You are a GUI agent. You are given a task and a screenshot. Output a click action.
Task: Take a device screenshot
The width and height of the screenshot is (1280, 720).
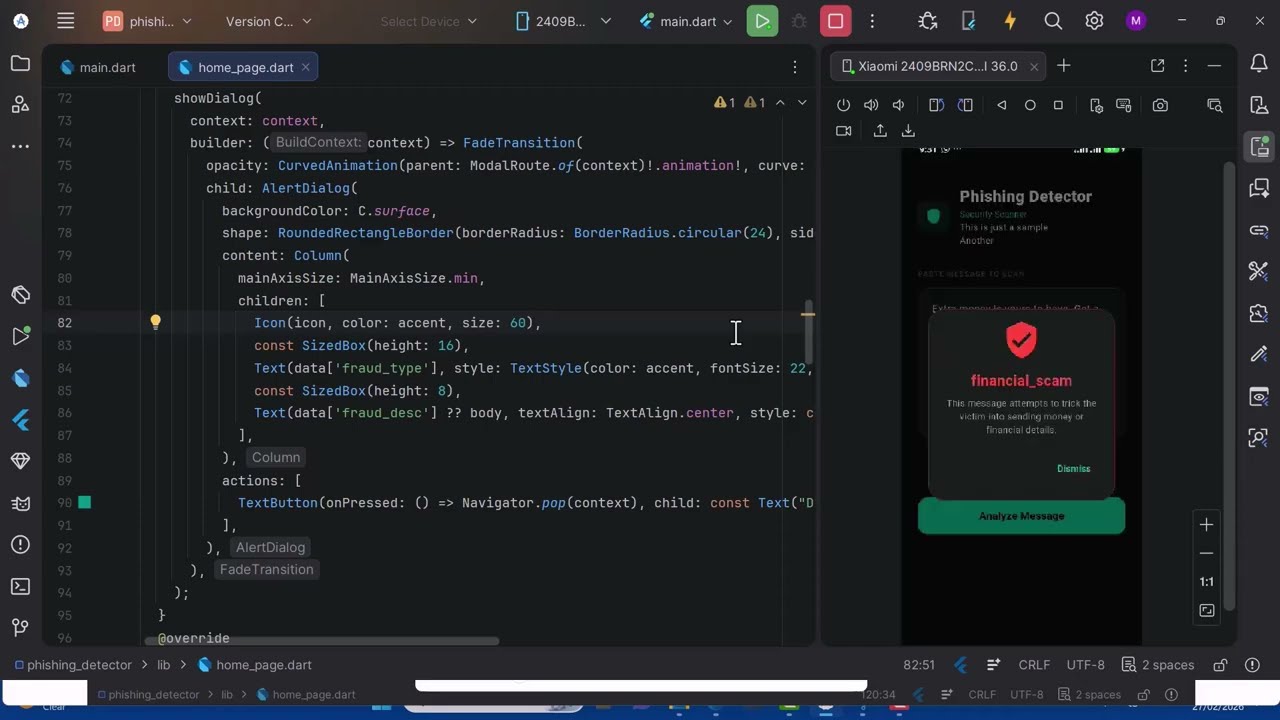1160,105
